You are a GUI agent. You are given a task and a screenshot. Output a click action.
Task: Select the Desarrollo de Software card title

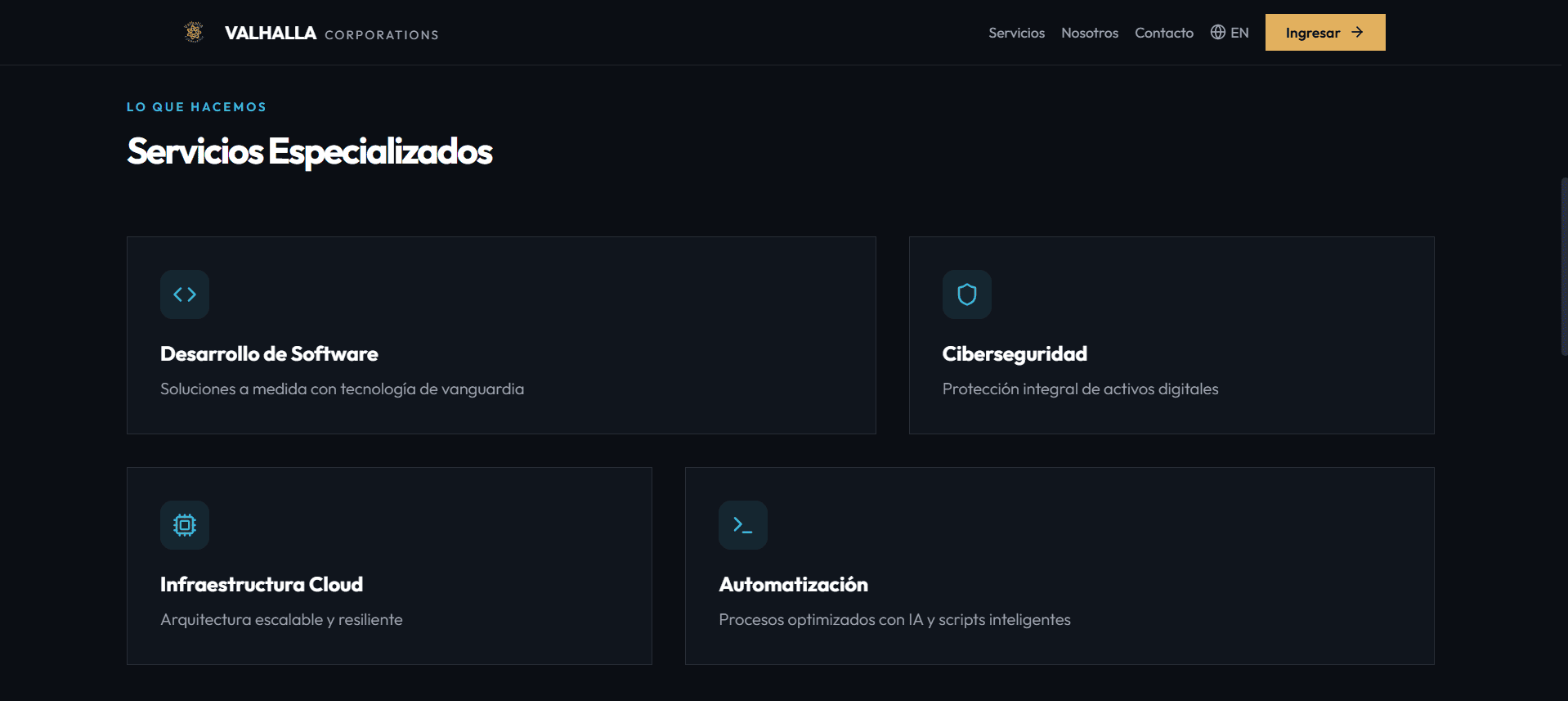coord(269,353)
